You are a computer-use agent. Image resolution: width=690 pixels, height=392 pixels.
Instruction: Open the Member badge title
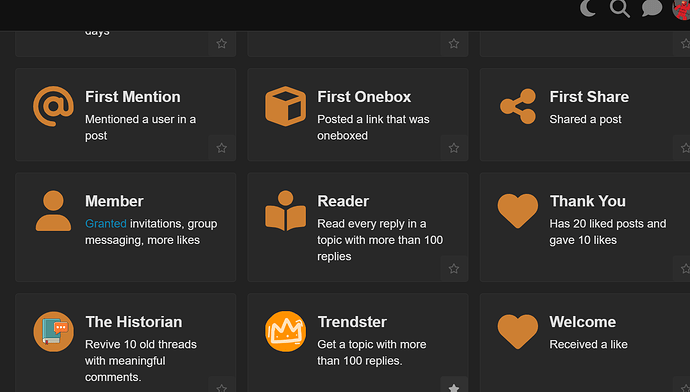[x=114, y=201]
